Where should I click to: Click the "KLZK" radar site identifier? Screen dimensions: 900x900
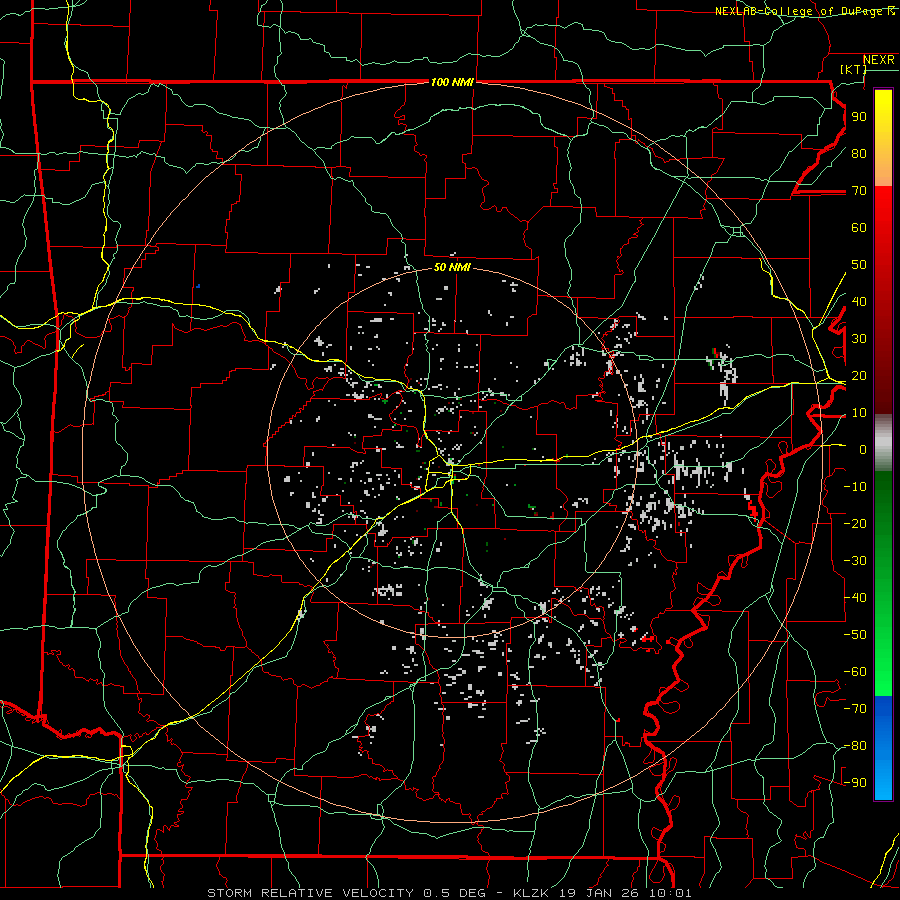coord(530,893)
